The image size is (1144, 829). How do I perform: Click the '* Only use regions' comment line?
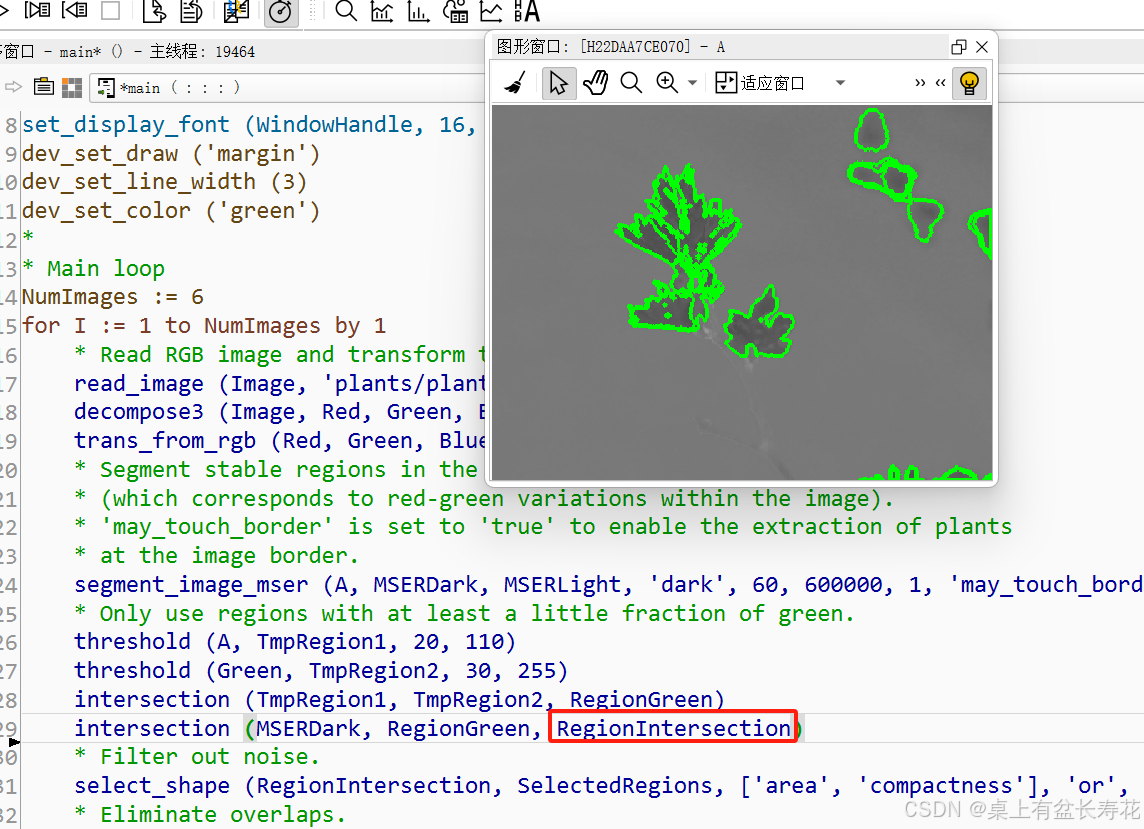[x=464, y=613]
